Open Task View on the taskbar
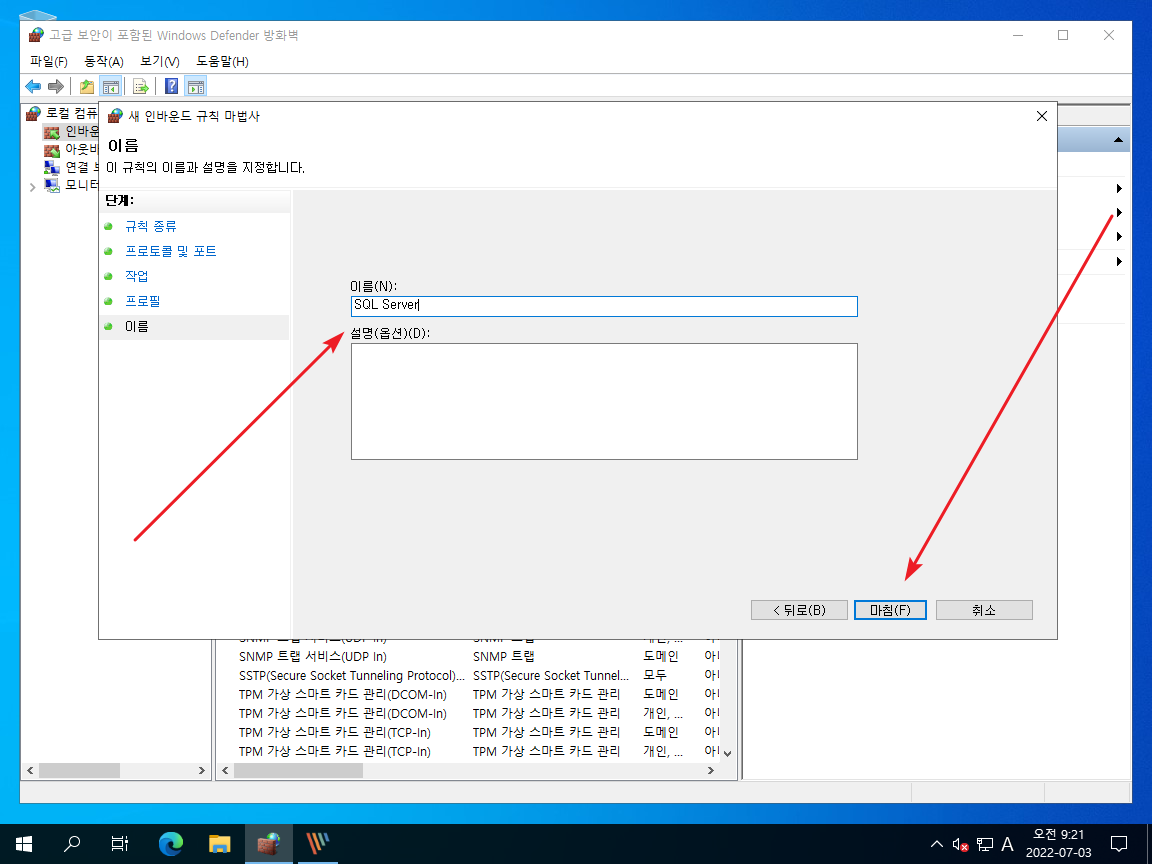 tap(120, 843)
